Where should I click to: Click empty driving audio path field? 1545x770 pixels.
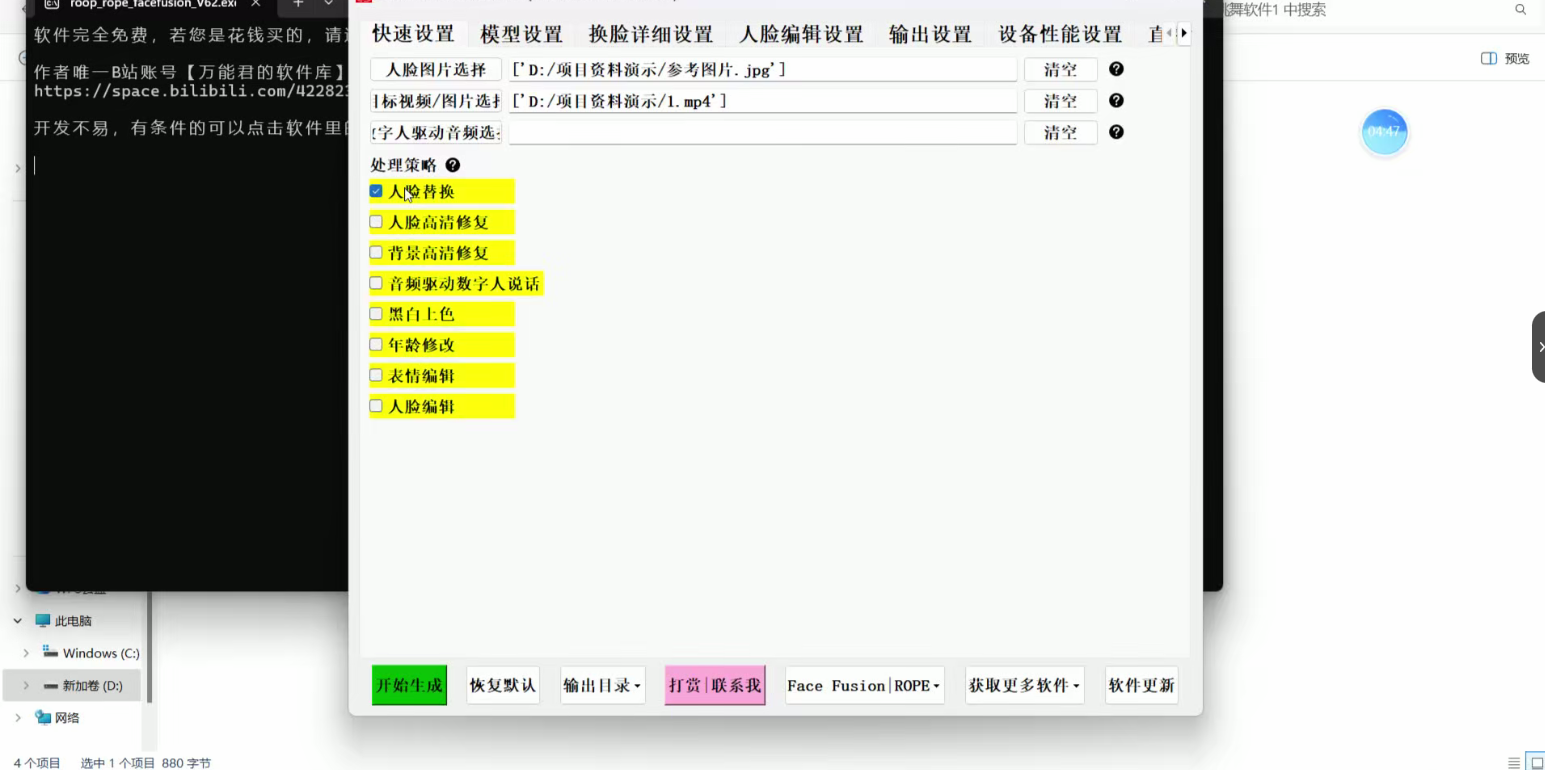tap(763, 132)
